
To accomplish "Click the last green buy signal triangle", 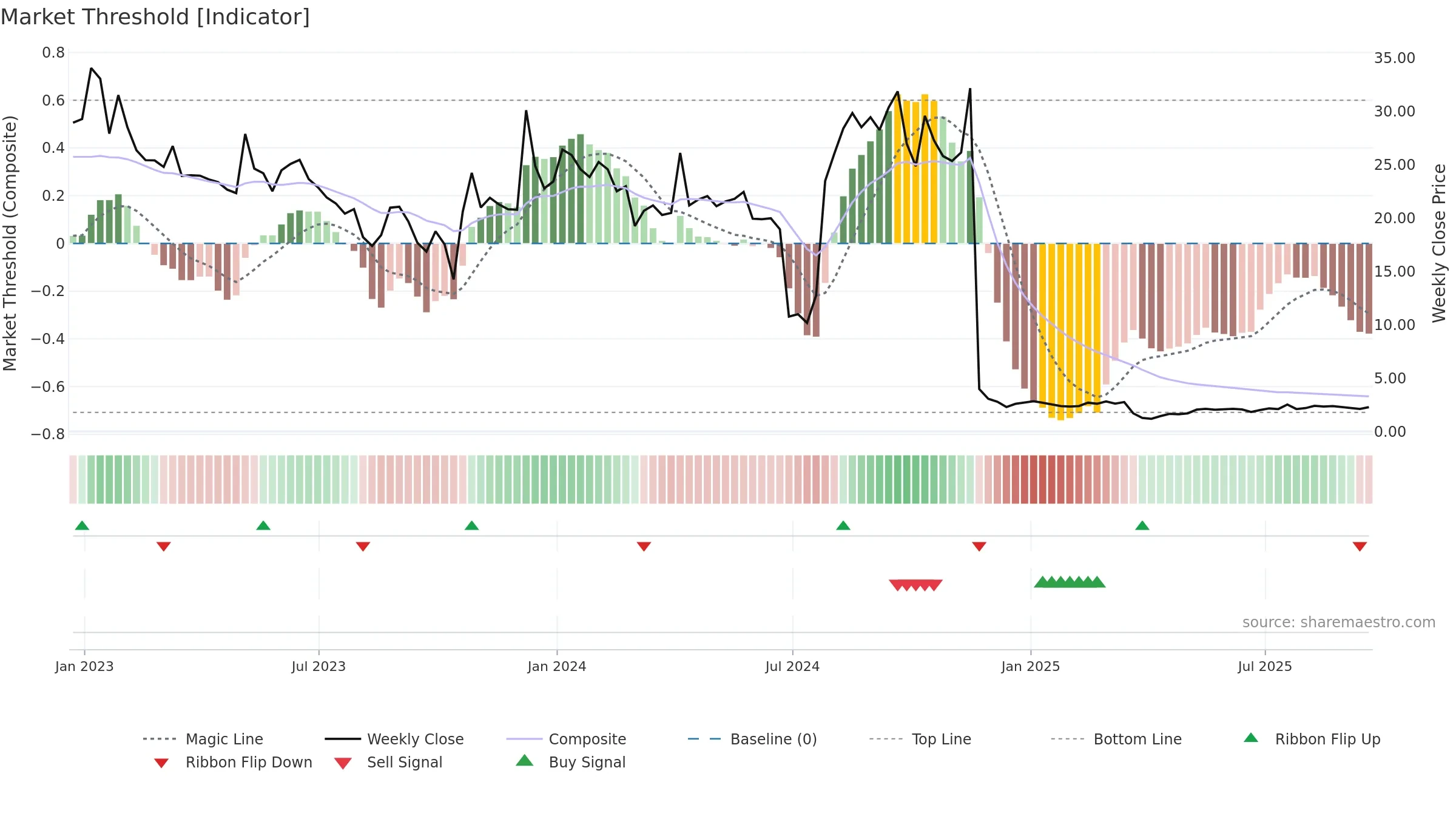I will click(1097, 582).
